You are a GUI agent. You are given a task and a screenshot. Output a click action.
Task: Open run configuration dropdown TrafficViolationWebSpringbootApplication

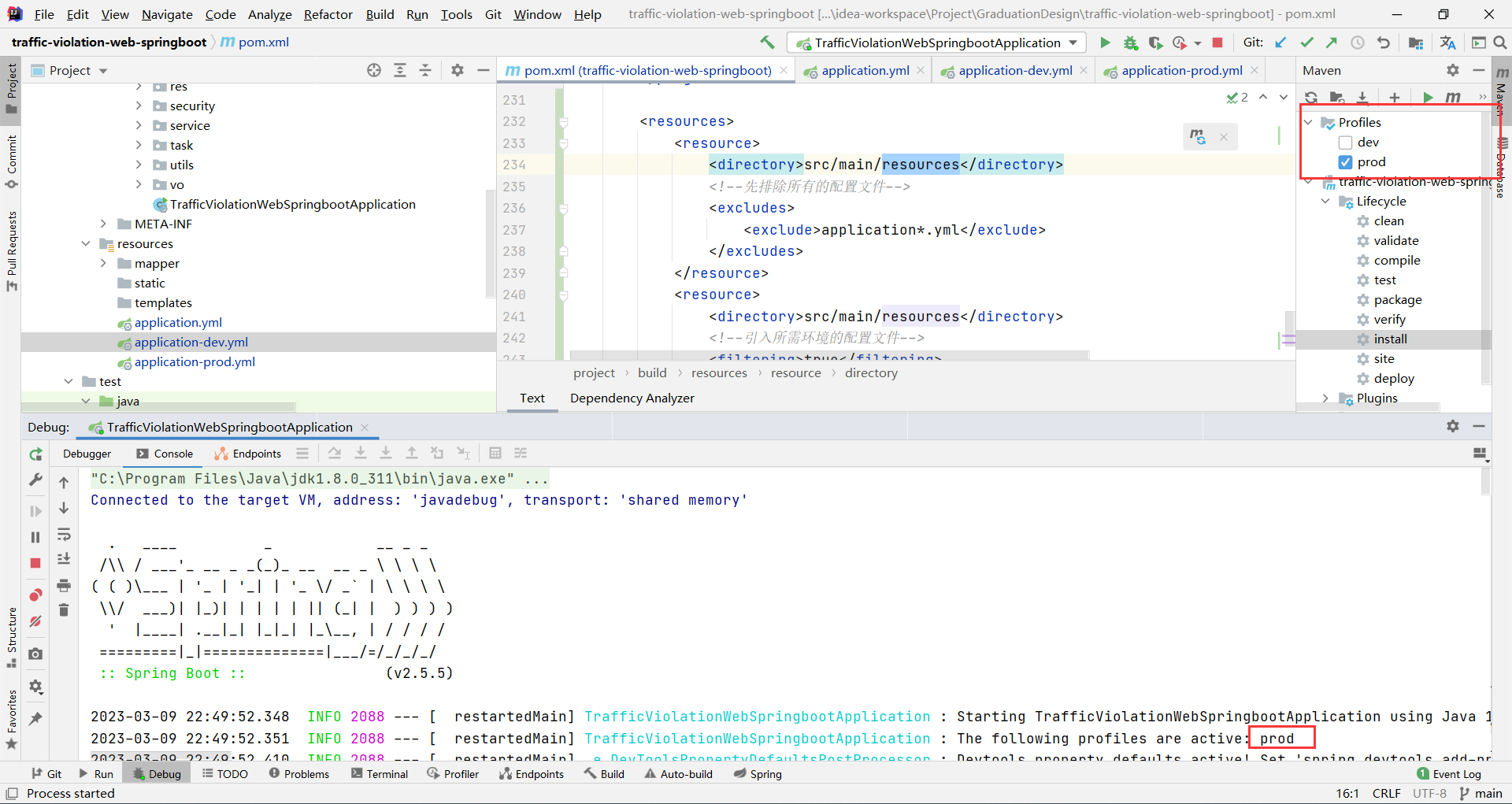pyautogui.click(x=937, y=43)
